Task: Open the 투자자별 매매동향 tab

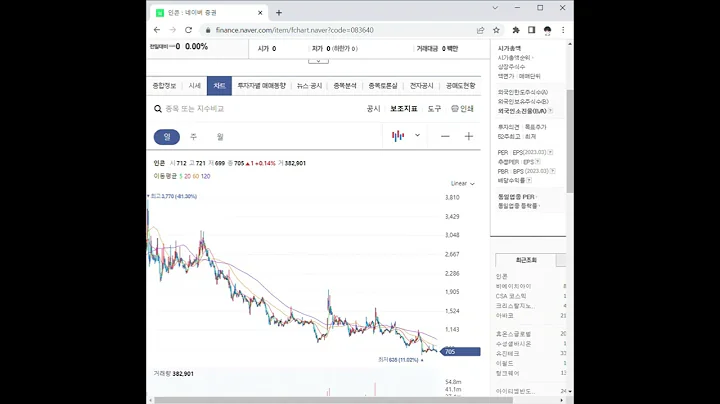Action: pyautogui.click(x=262, y=86)
